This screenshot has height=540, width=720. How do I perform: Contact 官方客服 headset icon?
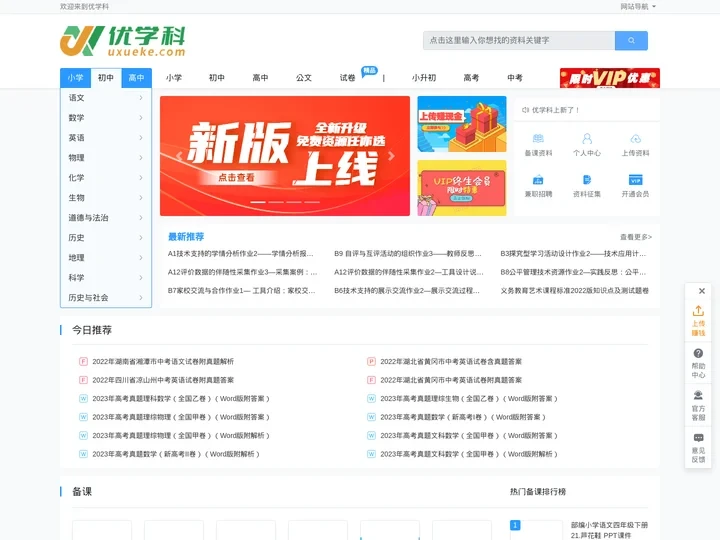click(698, 395)
